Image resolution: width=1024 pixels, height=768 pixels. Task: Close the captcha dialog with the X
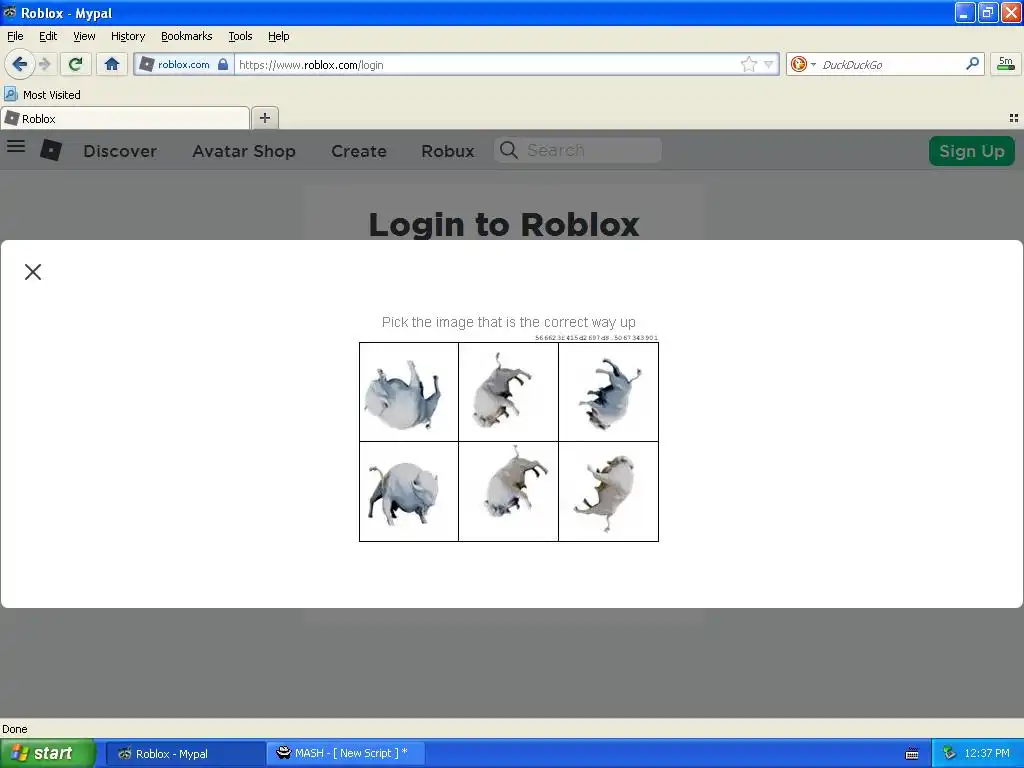(x=33, y=272)
